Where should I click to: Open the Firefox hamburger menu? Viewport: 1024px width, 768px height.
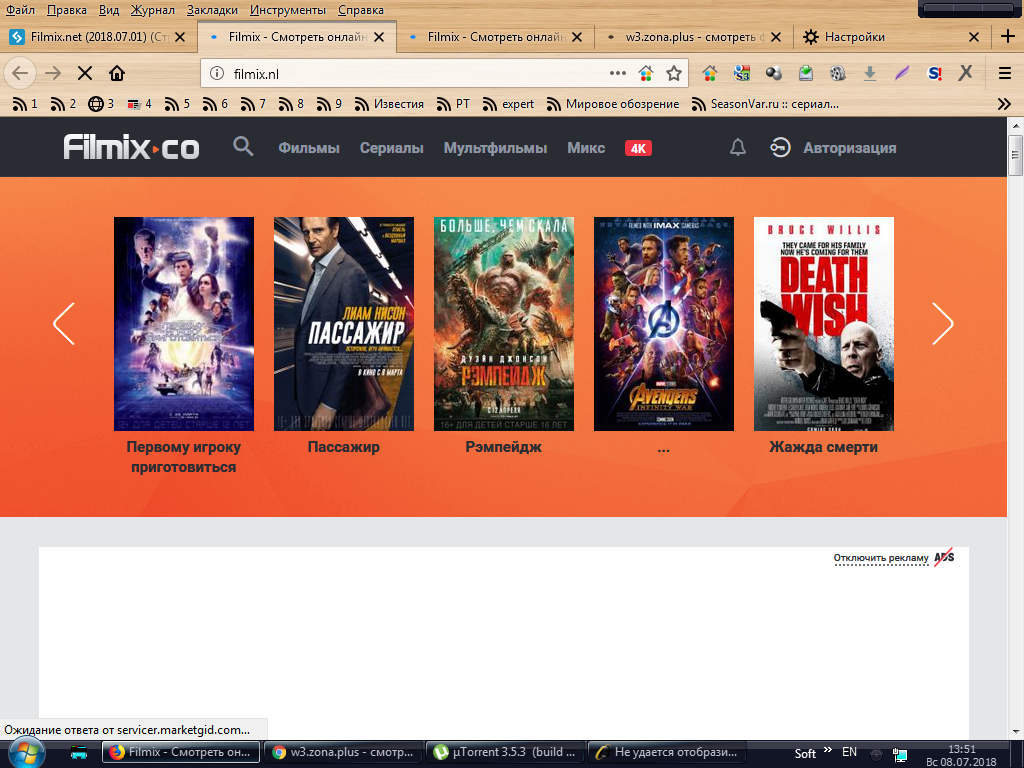pos(1005,73)
